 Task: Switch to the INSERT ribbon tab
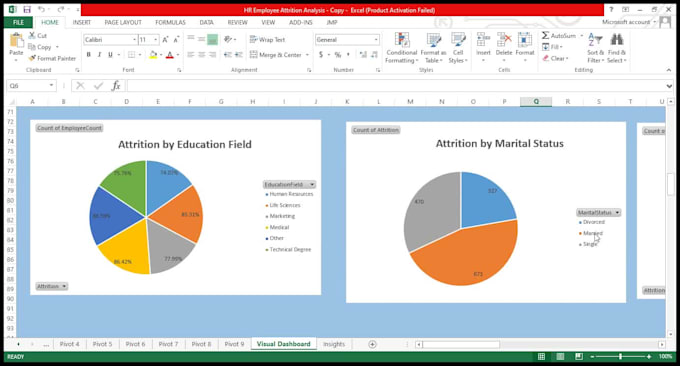(82, 22)
